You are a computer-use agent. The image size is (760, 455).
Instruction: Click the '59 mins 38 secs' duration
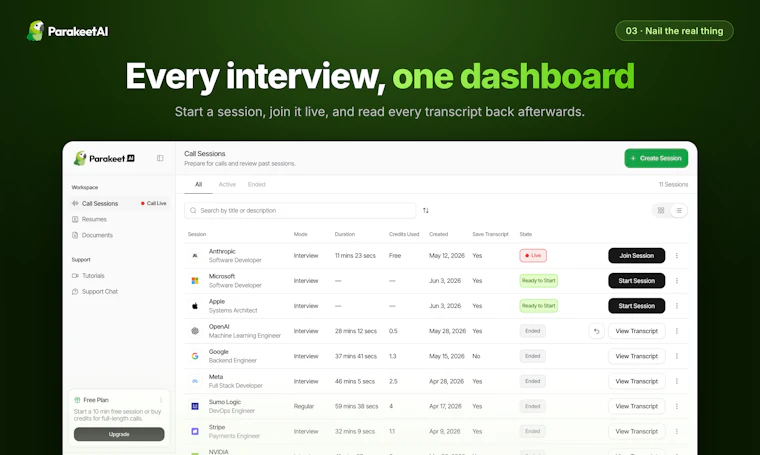click(356, 406)
